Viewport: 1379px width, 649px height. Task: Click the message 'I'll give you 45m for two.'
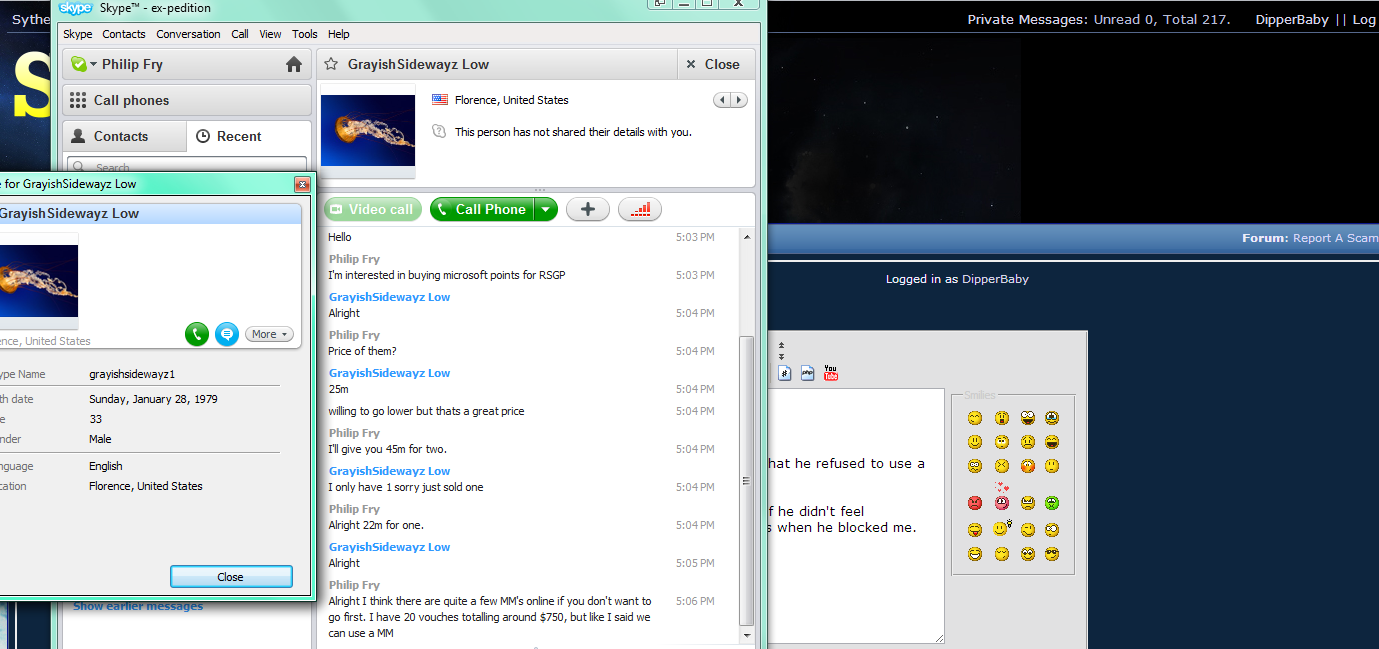click(387, 449)
